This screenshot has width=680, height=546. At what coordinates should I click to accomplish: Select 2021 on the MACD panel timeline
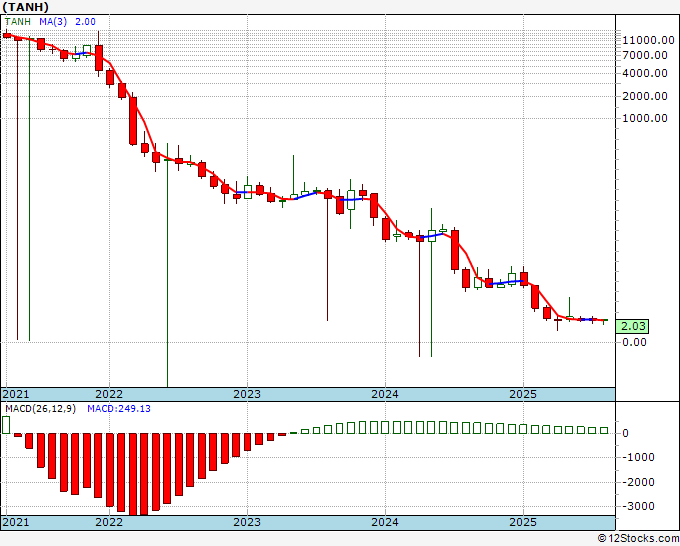pyautogui.click(x=16, y=522)
